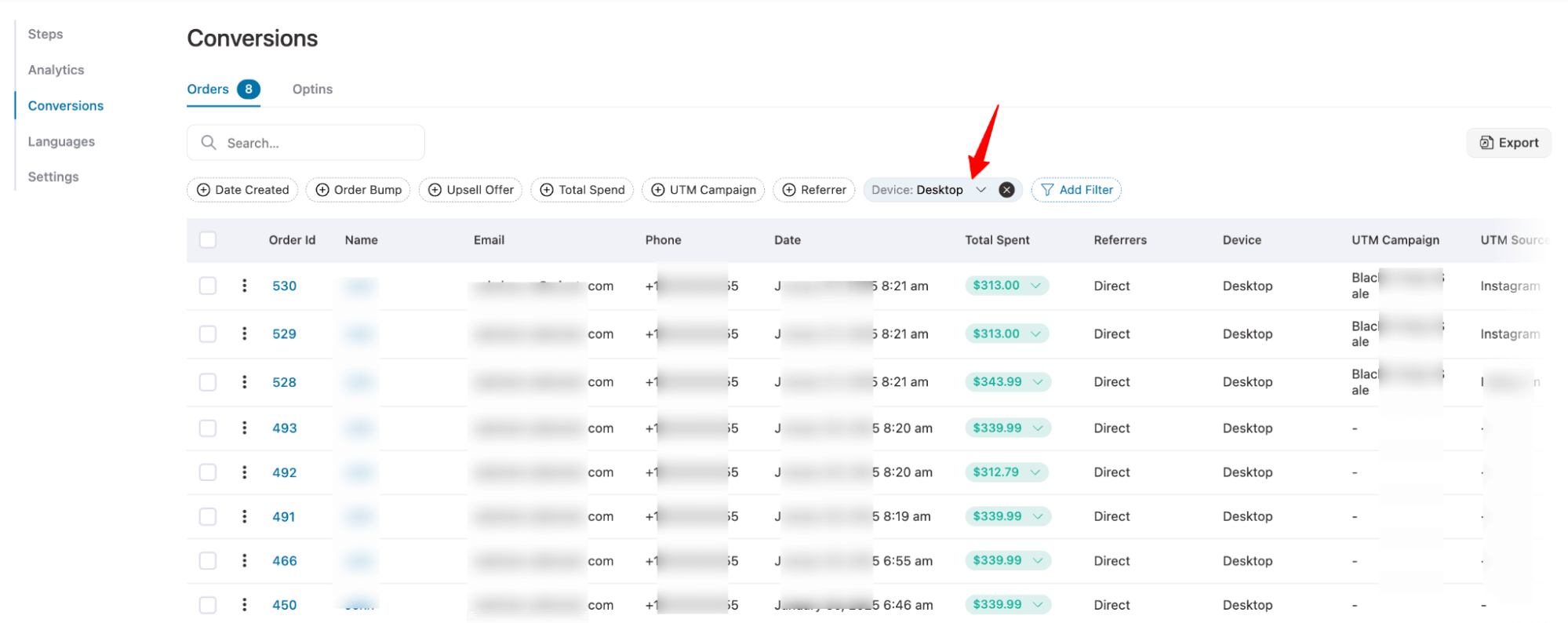
Task: Open the three-dot menu for order 493
Action: (244, 428)
